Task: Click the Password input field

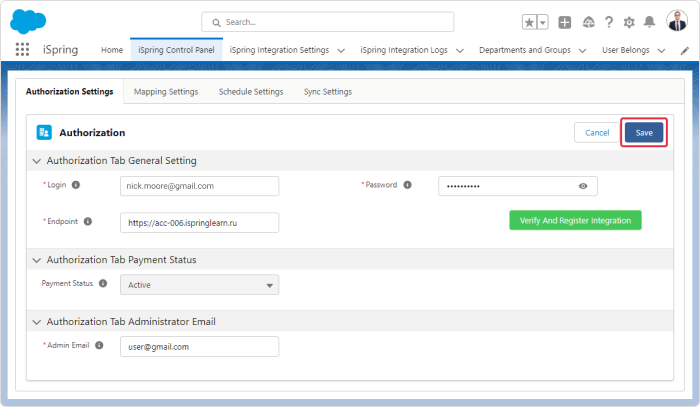Action: tap(518, 186)
